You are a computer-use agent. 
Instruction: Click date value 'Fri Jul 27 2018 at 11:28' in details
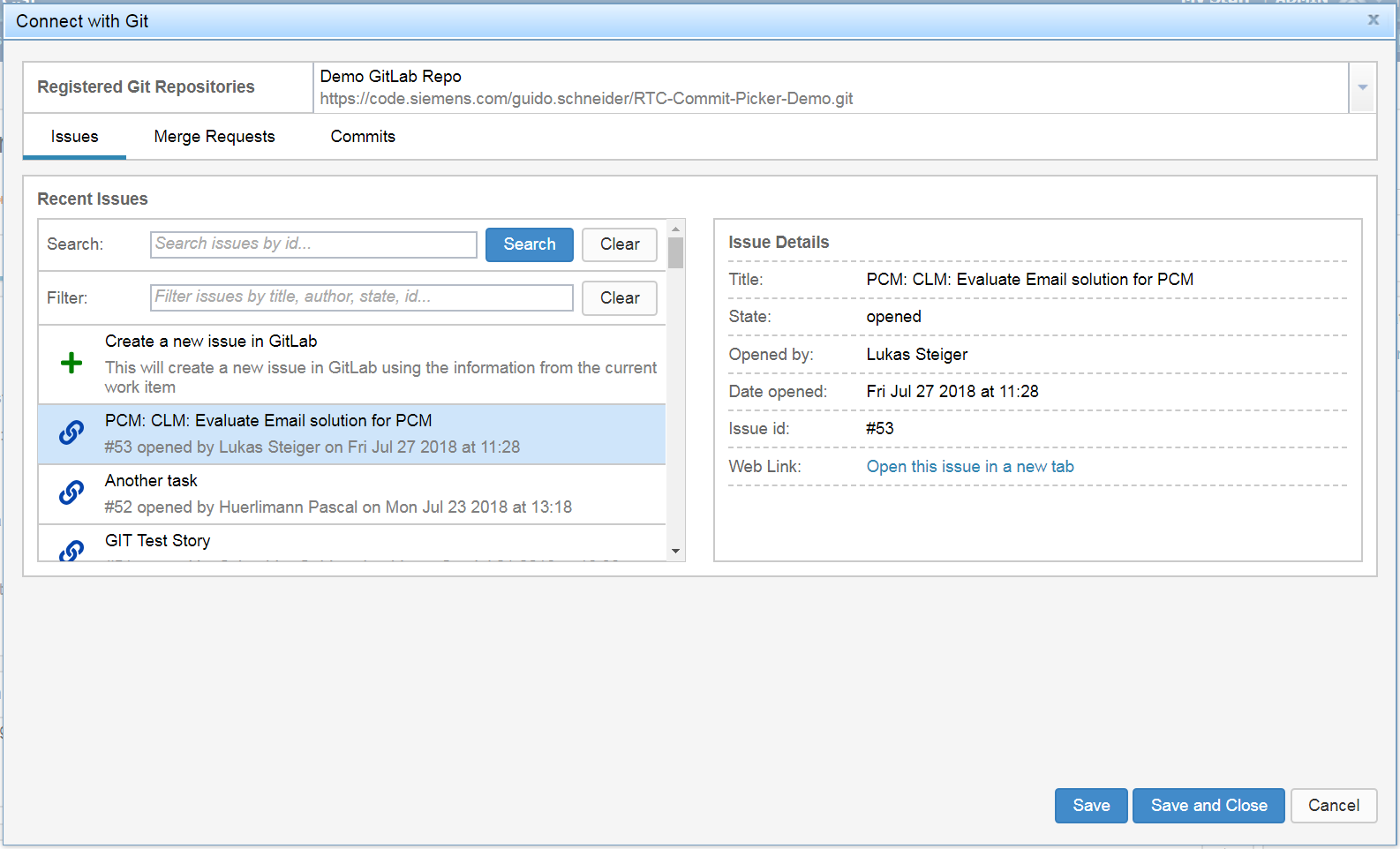(x=952, y=392)
